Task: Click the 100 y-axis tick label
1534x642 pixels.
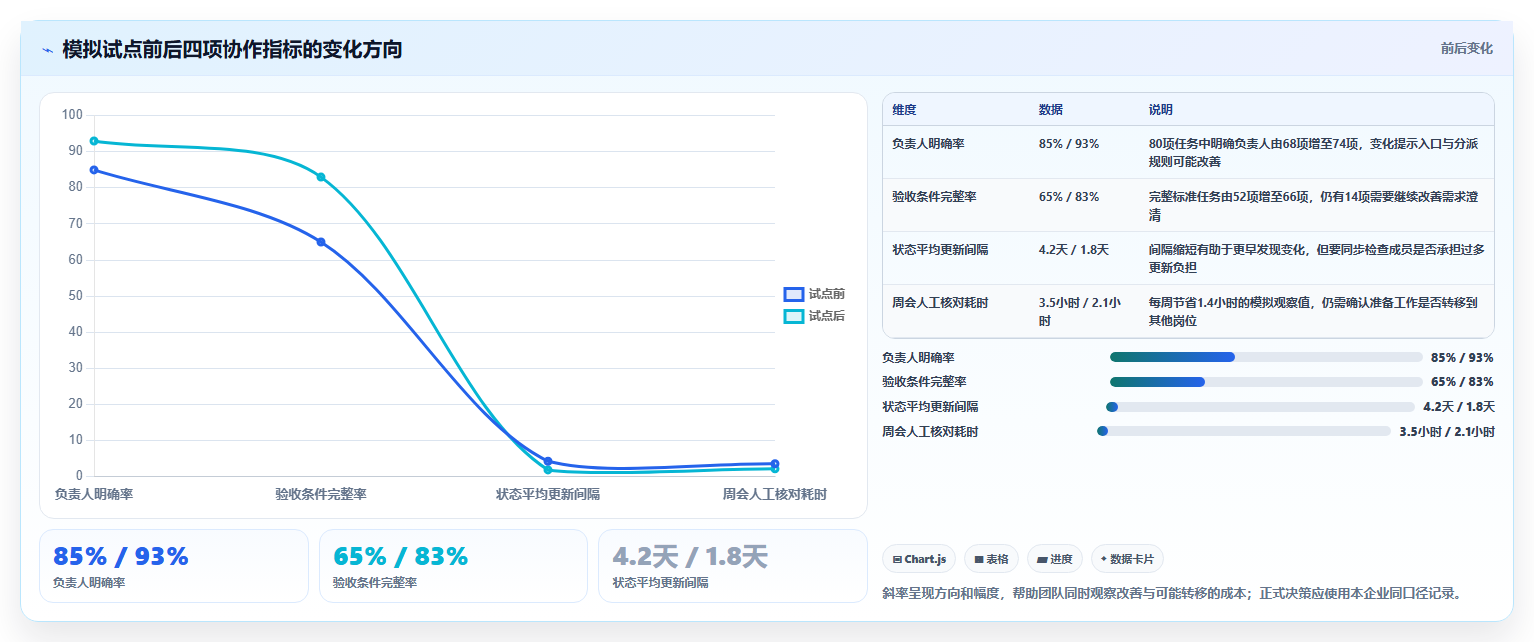Action: tap(72, 115)
